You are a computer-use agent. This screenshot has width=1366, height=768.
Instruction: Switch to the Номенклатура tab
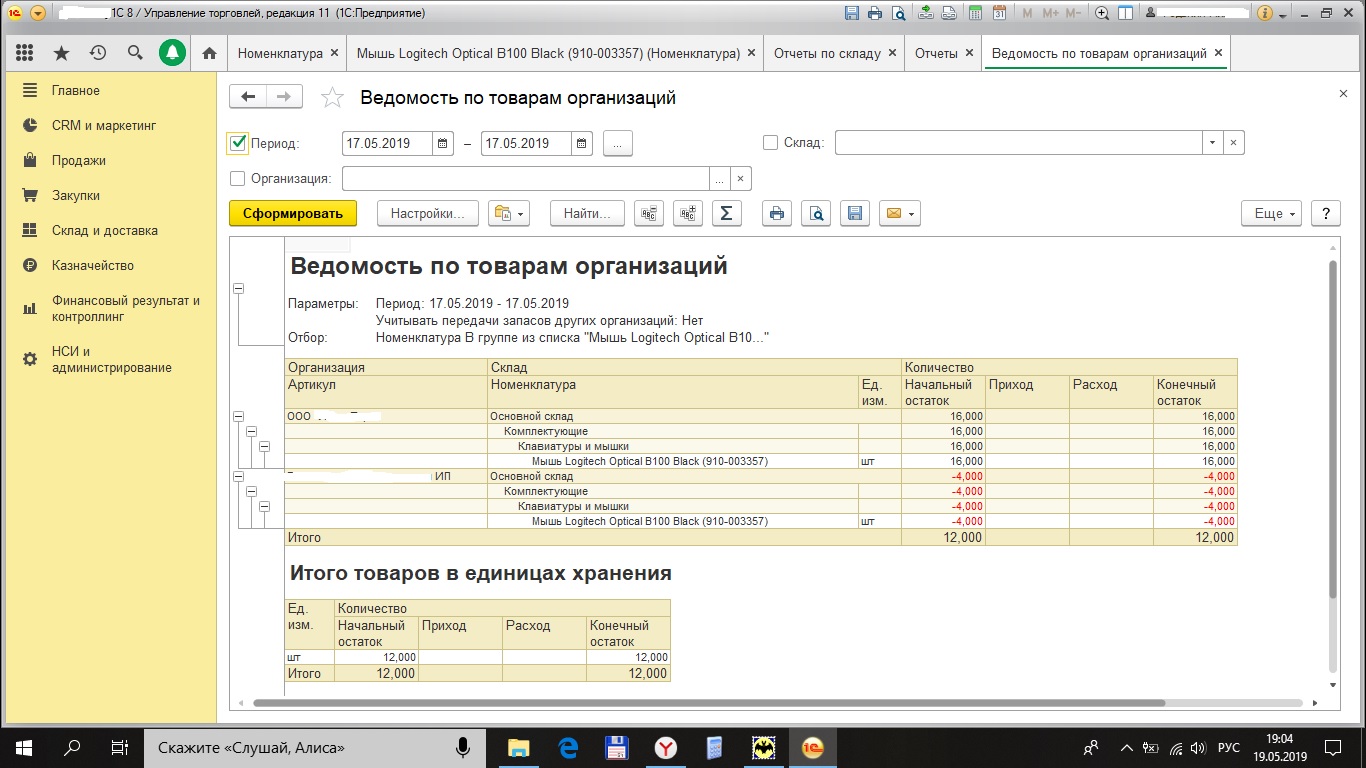280,53
